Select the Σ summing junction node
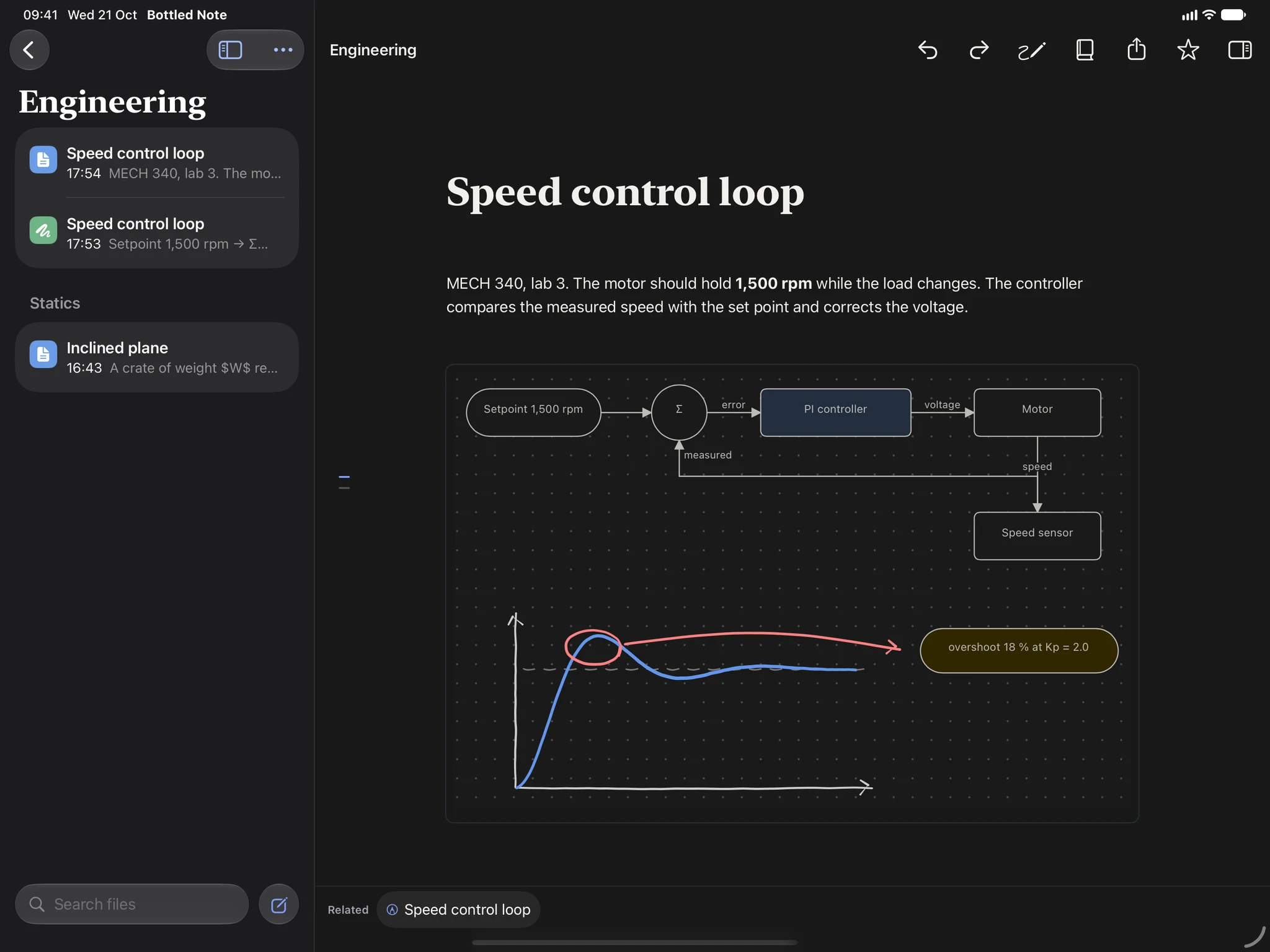This screenshot has width=1270, height=952. 679,412
